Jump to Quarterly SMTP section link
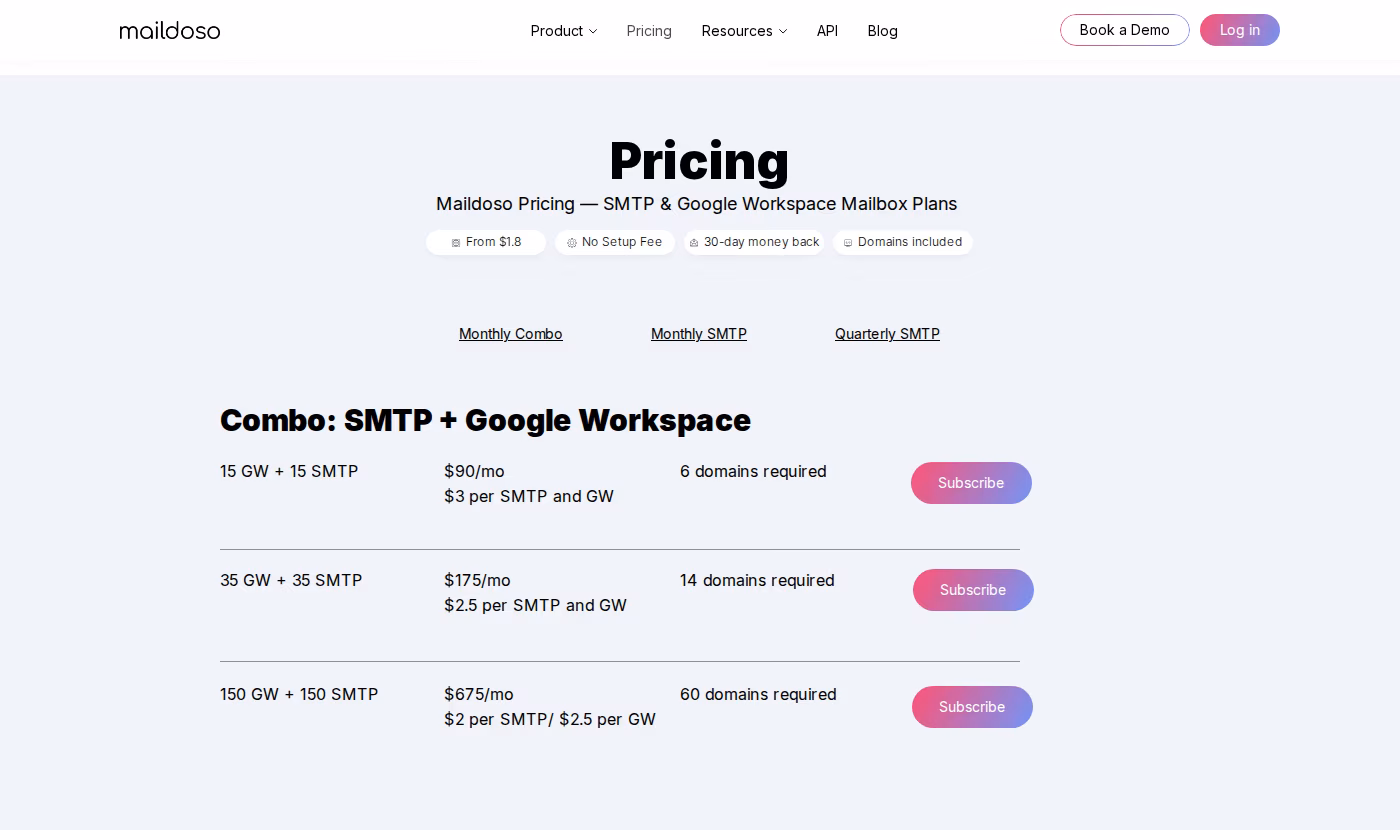This screenshot has width=1400, height=830. point(887,334)
